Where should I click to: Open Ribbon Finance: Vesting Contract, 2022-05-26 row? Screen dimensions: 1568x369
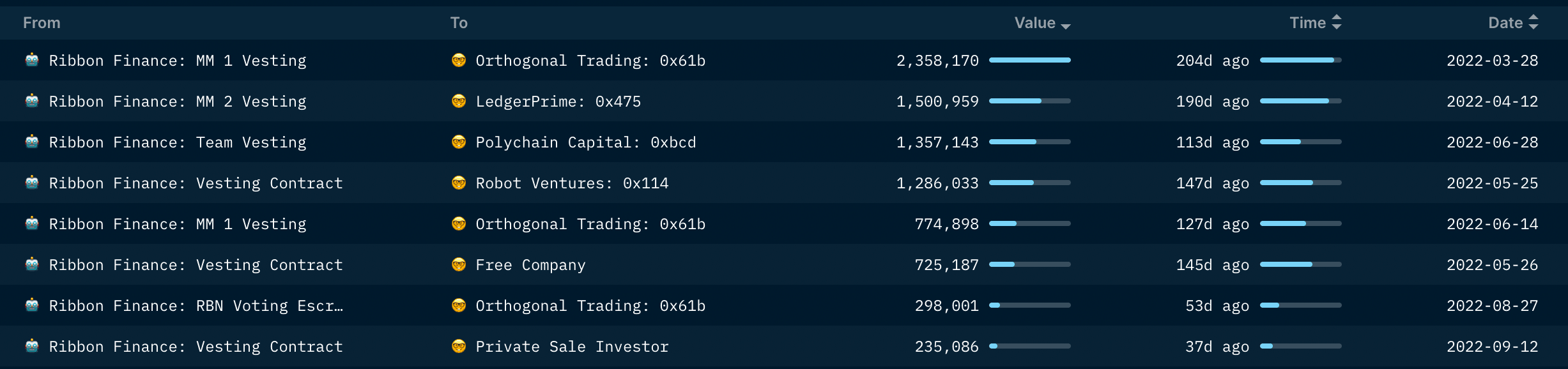196,265
